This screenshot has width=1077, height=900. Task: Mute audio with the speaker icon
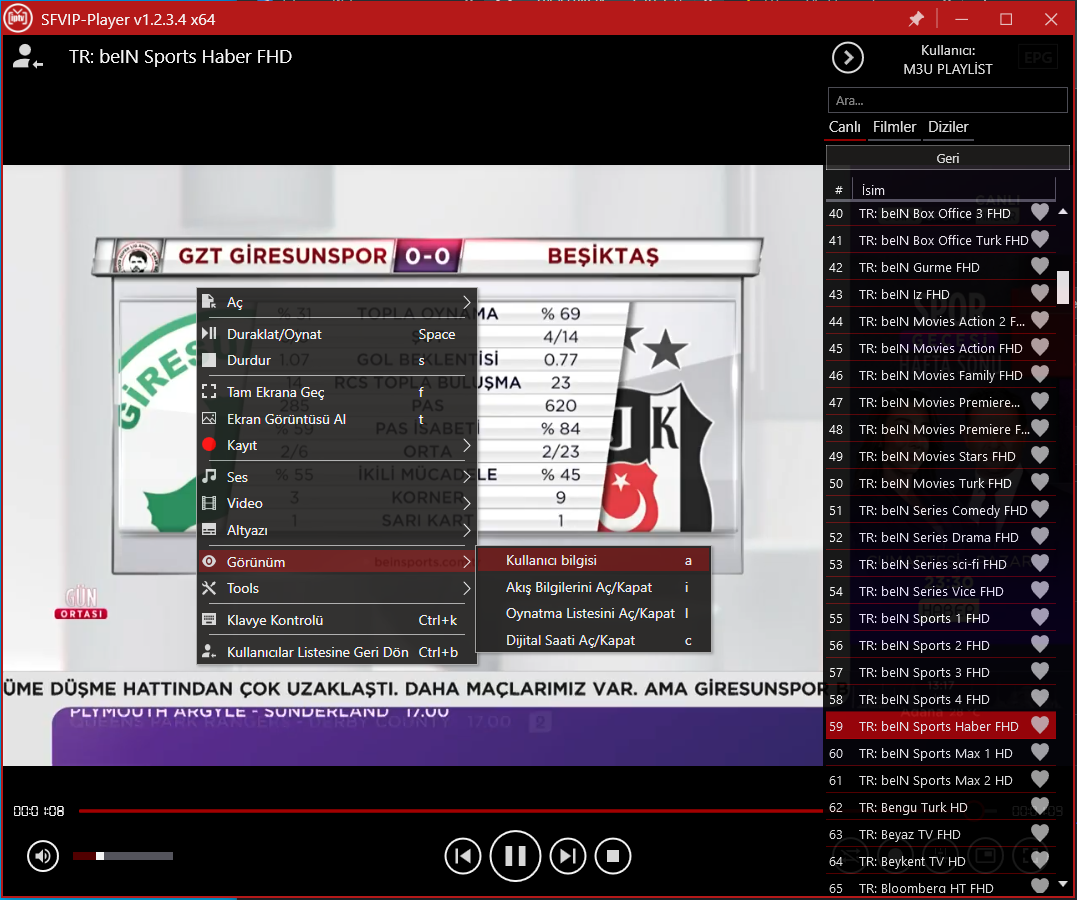(43, 856)
